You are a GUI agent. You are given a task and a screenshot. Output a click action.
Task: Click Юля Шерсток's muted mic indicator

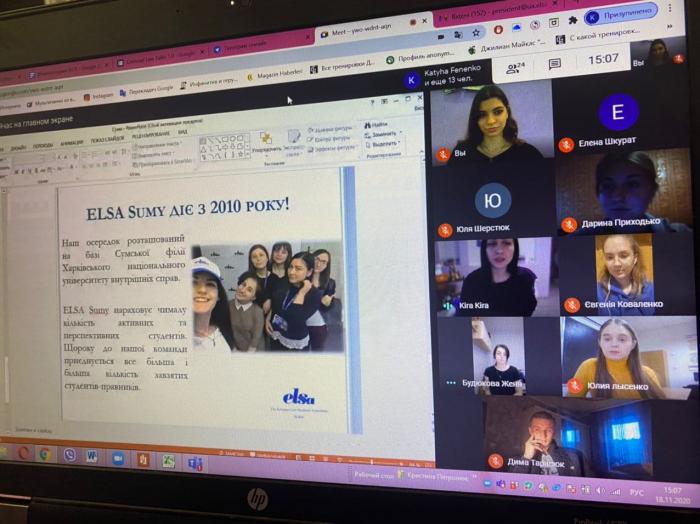tap(445, 230)
